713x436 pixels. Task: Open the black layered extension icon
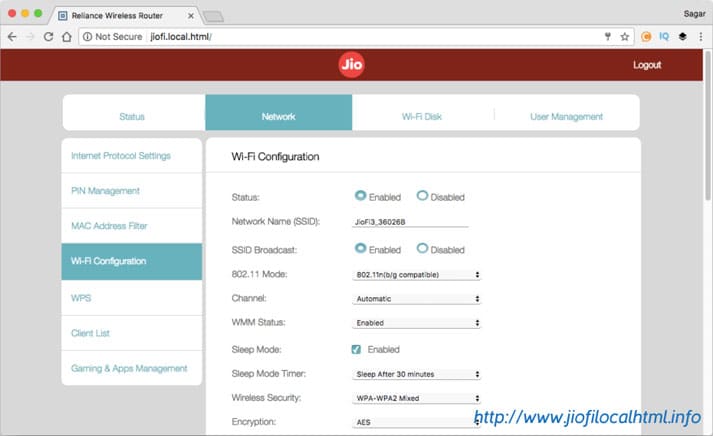tap(683, 37)
